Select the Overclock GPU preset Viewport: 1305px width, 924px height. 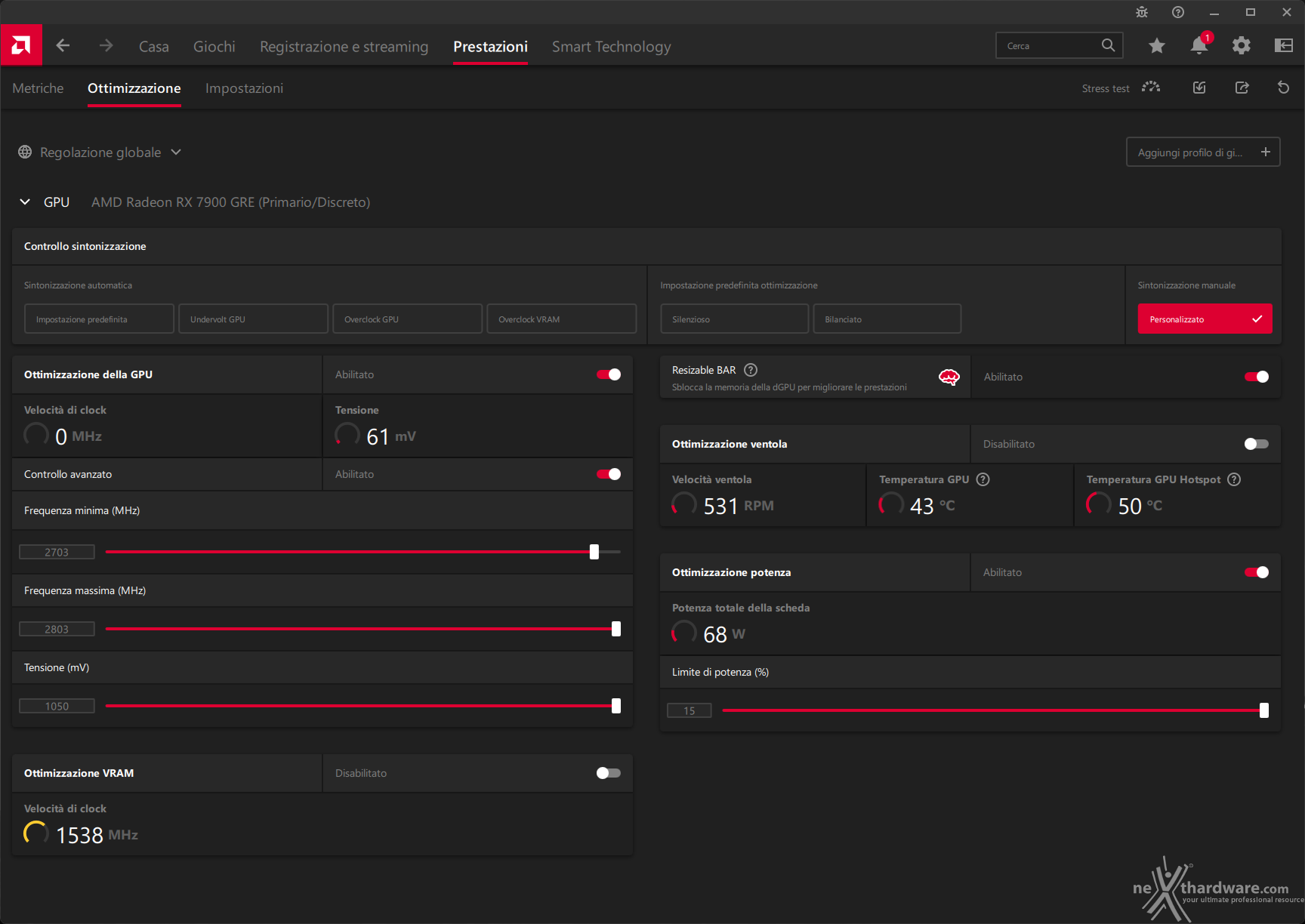pos(408,319)
